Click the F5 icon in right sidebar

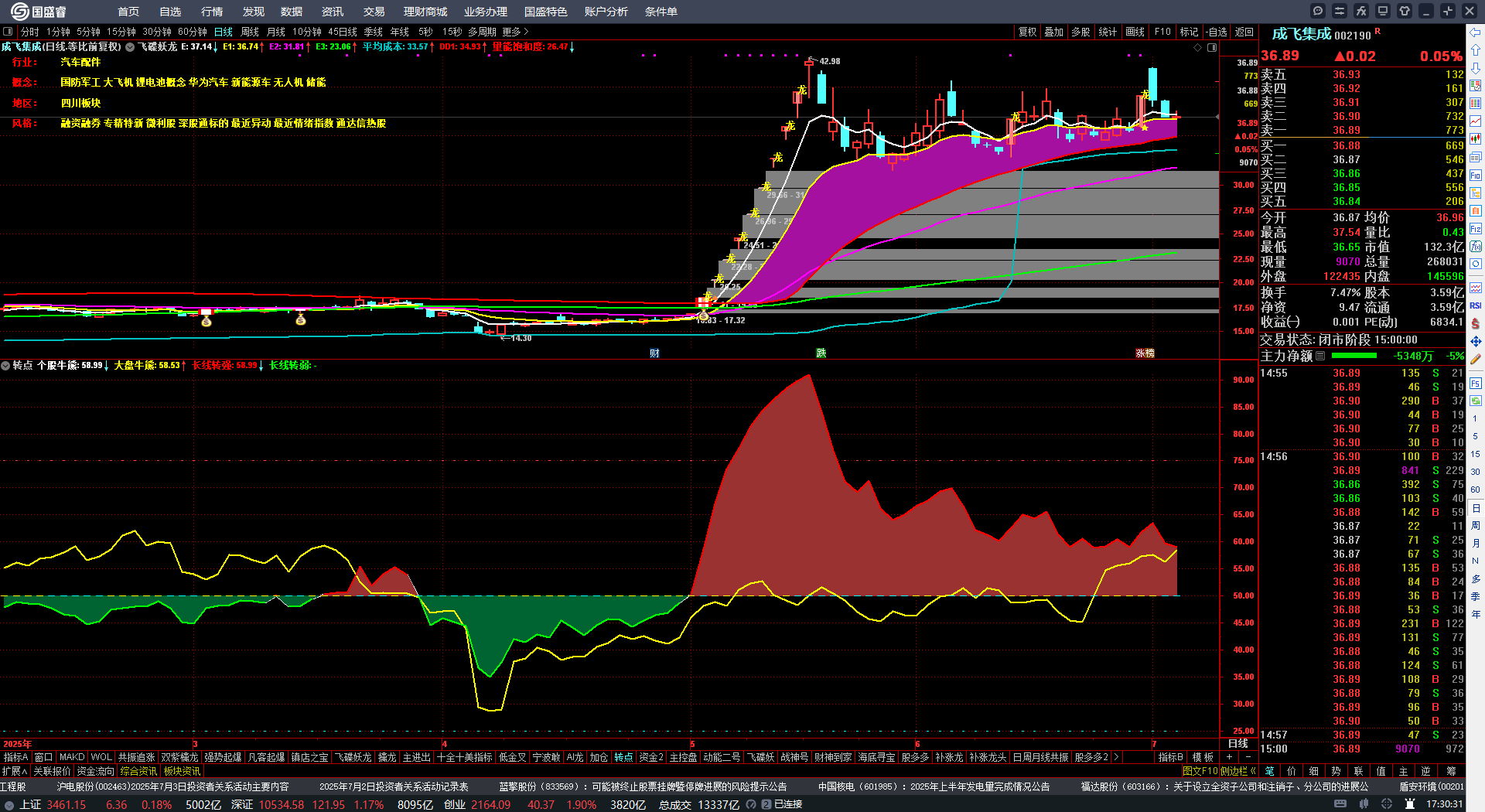[x=1476, y=383]
